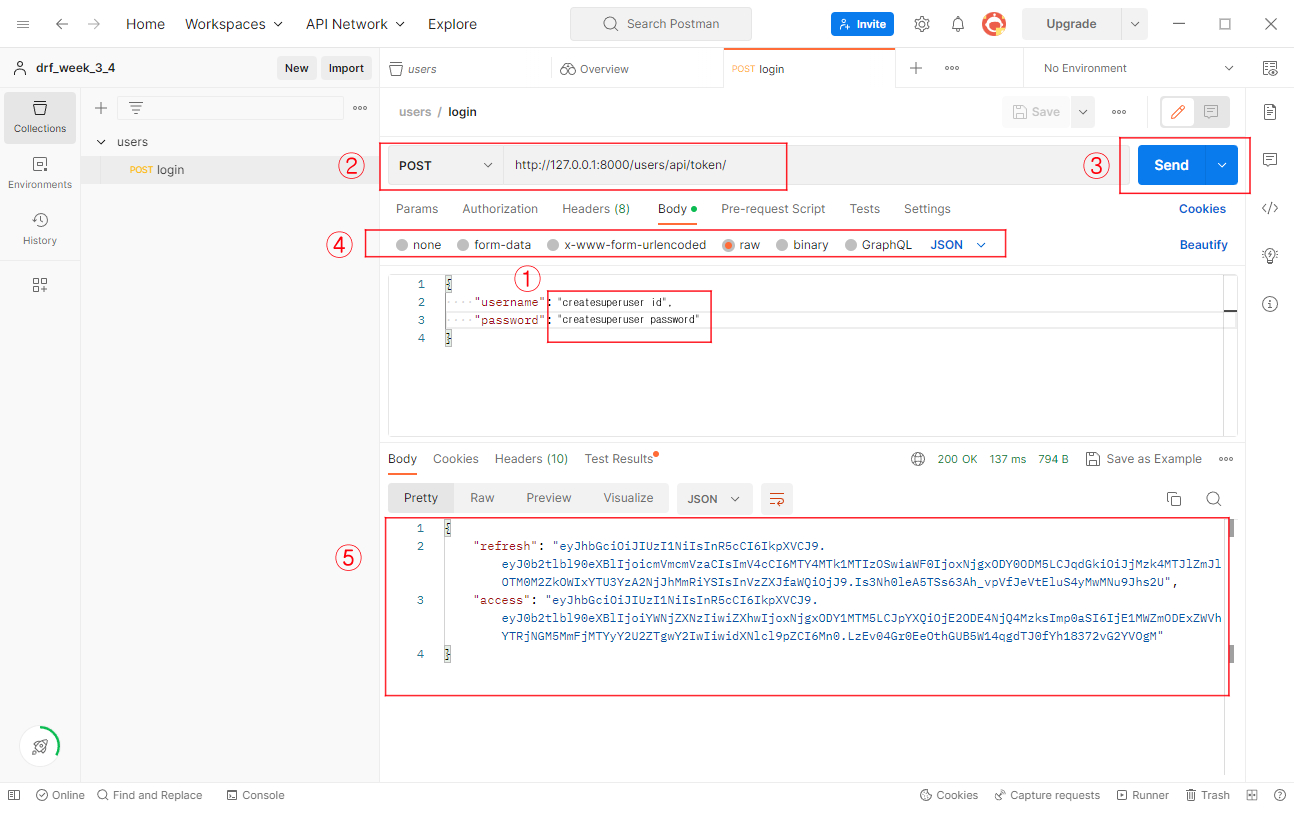
Task: Open the raw body JSON language dropdown
Action: tap(958, 245)
